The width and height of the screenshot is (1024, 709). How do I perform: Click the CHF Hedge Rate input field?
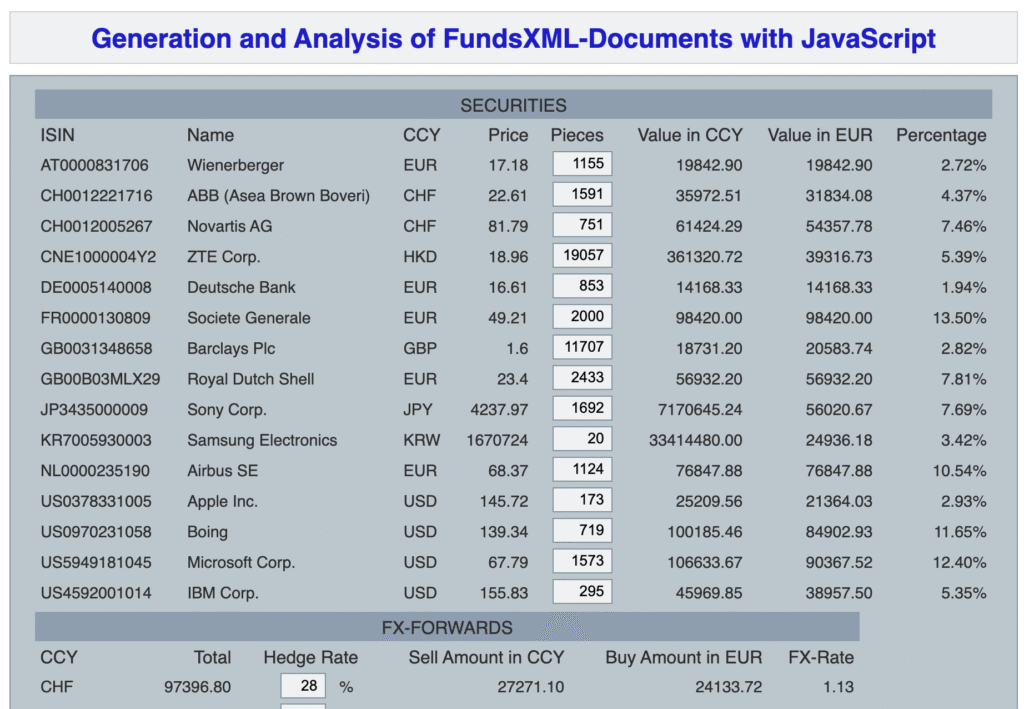pyautogui.click(x=303, y=686)
